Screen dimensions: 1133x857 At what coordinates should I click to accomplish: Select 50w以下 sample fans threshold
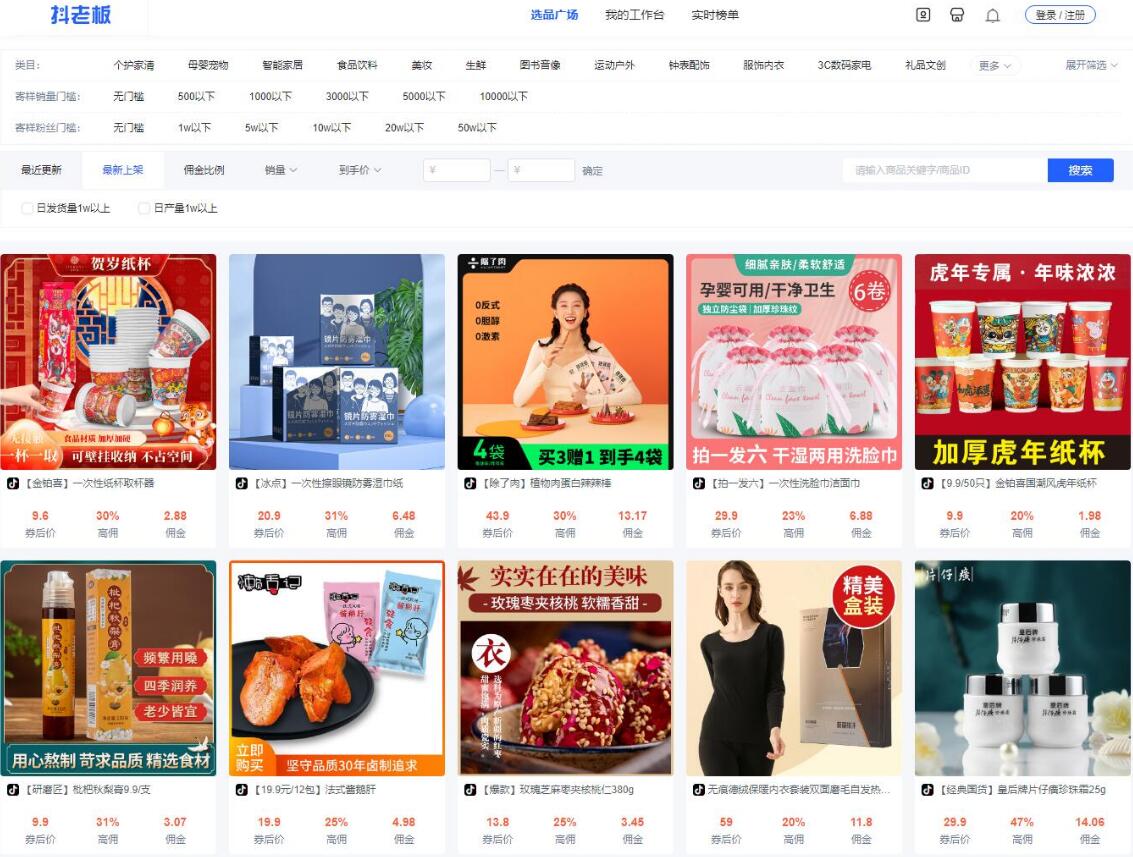point(477,127)
